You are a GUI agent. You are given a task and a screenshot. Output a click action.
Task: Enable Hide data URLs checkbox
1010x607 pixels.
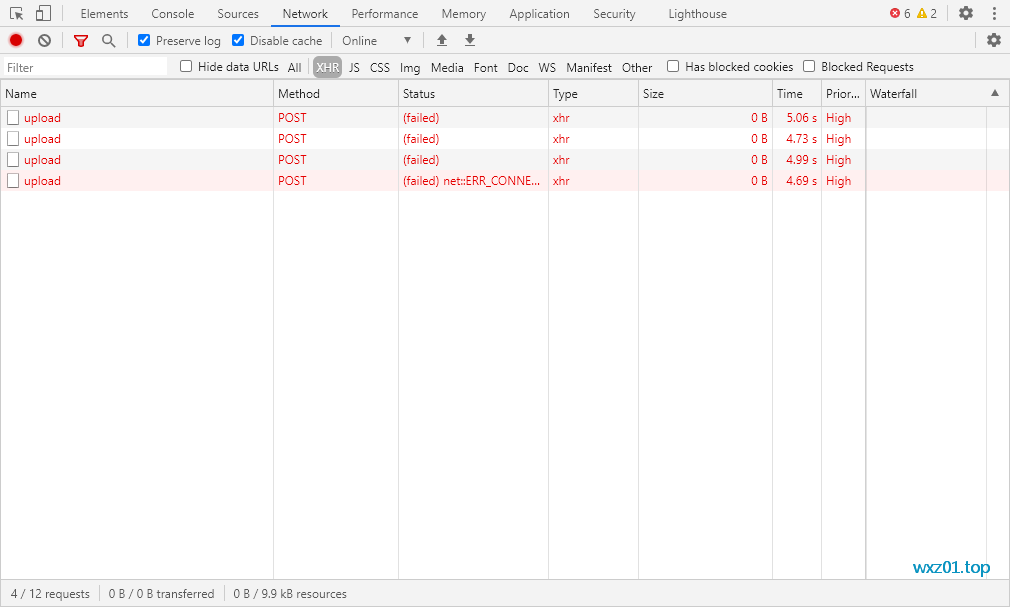click(186, 66)
